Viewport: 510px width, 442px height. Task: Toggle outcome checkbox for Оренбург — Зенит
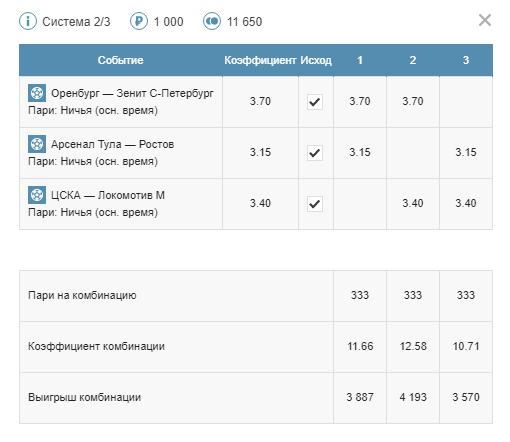(x=315, y=102)
